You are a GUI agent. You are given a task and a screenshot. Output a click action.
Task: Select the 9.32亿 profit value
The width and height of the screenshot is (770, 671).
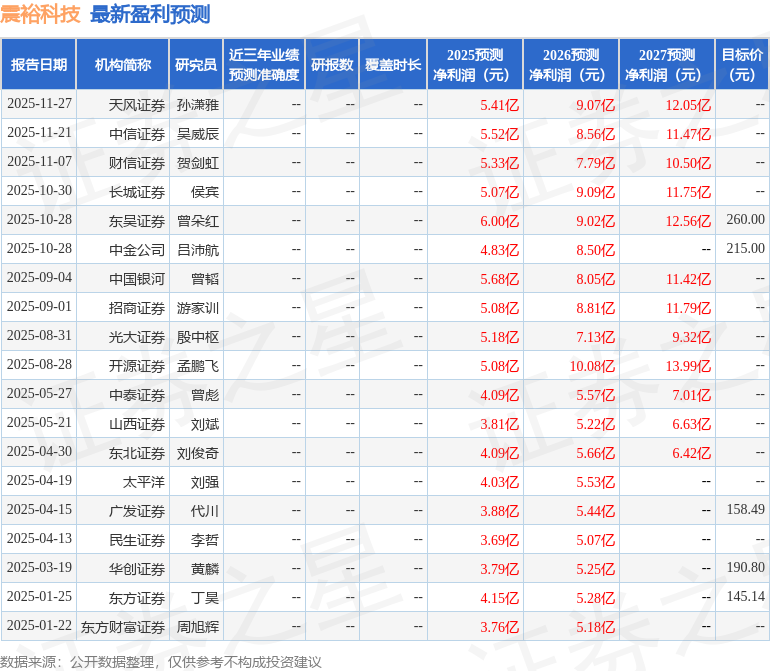point(691,337)
